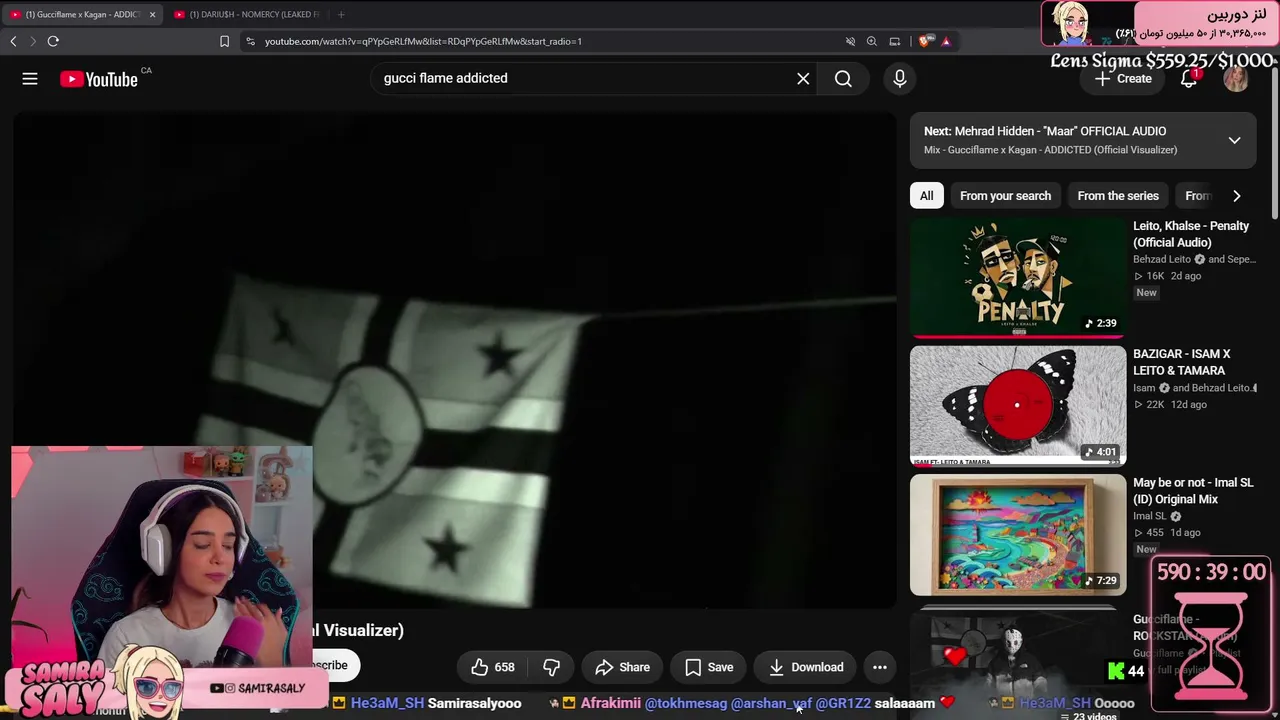Open BAZIGAR - ISAM X LEITO & TAMARA
The image size is (1280, 720).
point(1182,362)
